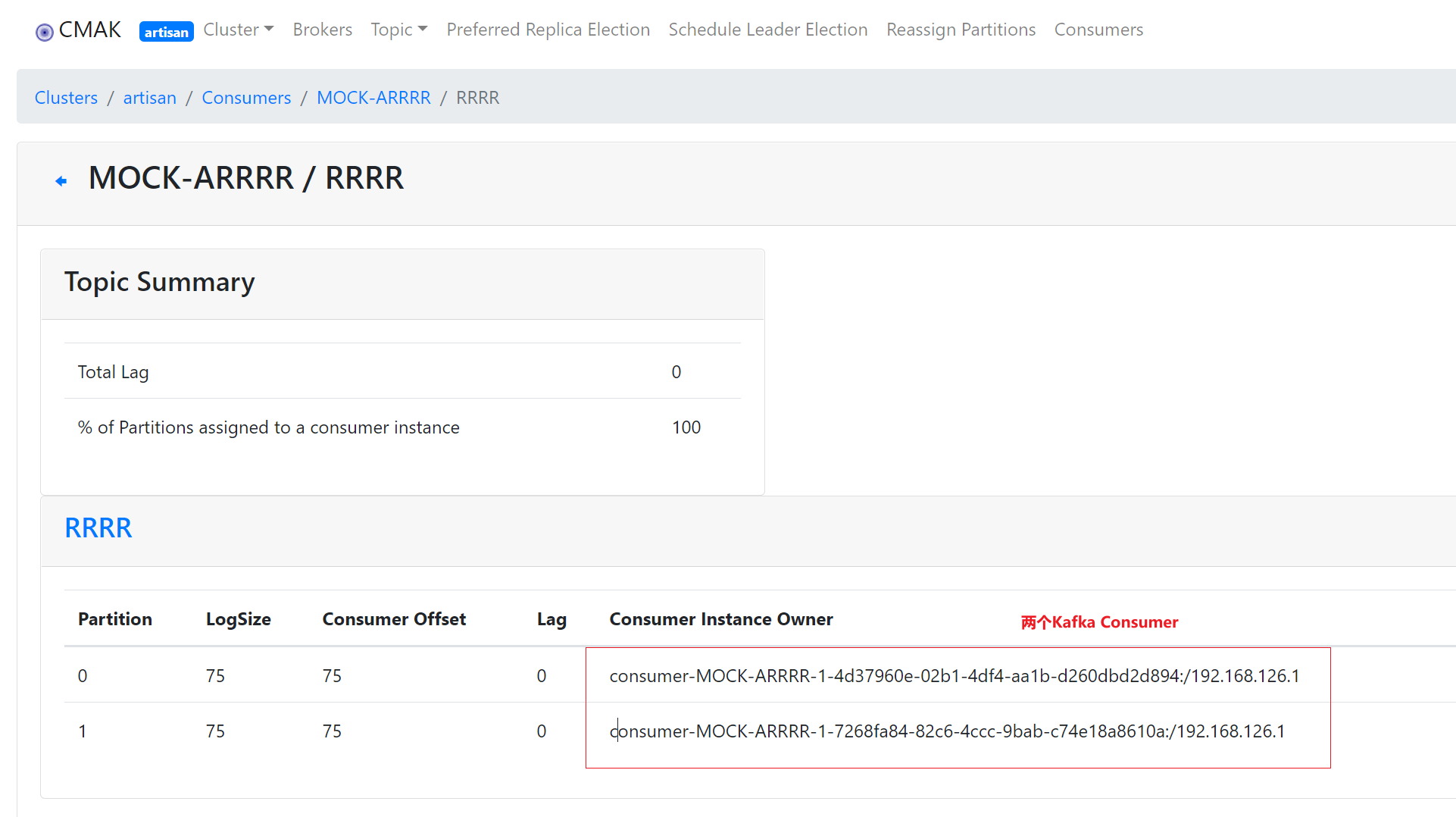The width and height of the screenshot is (1456, 817).
Task: Open Consumers from the top navigation
Action: [1098, 29]
